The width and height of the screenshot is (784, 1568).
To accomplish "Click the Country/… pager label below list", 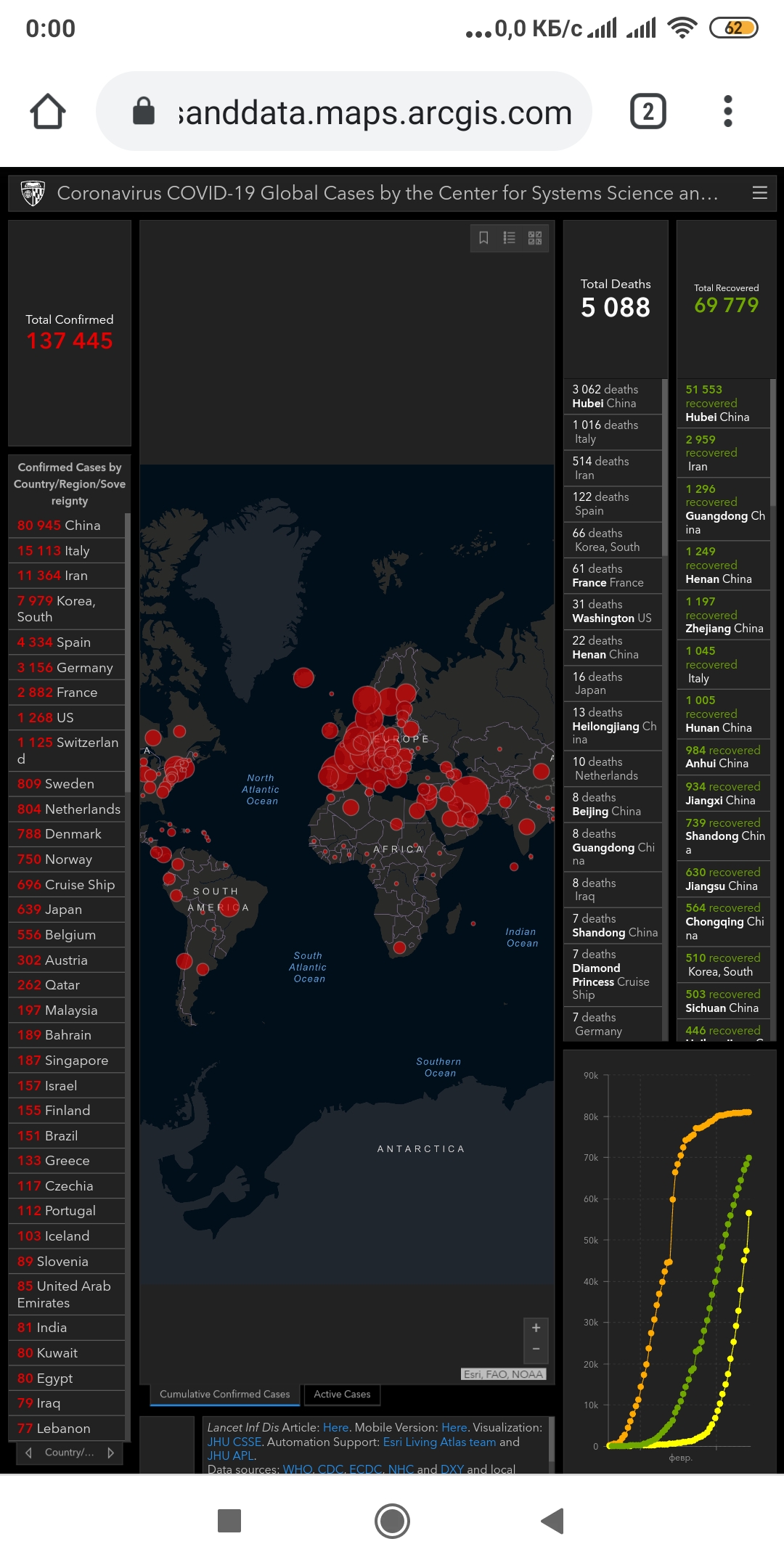I will [x=70, y=1453].
